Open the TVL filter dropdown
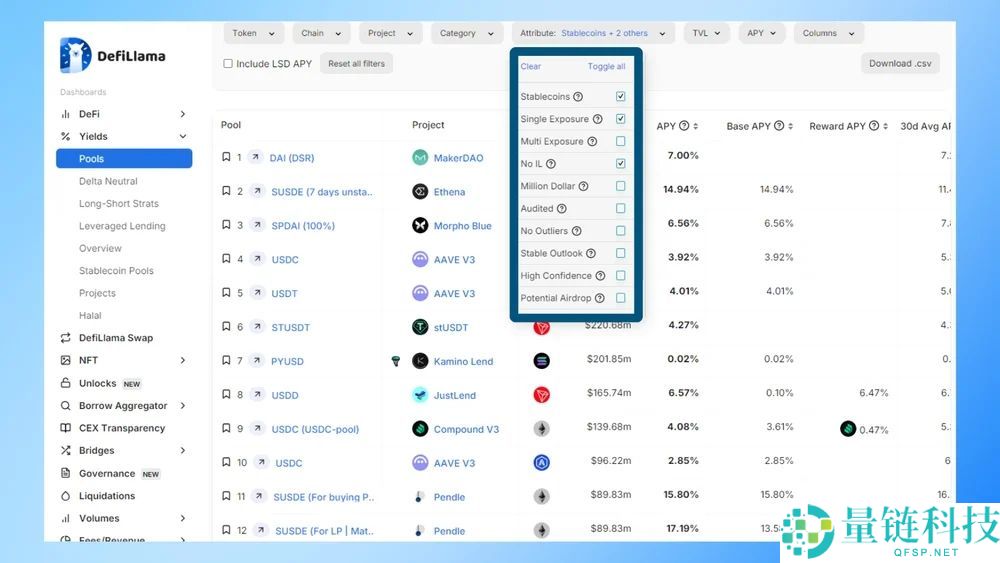The height and width of the screenshot is (563, 1000). tap(706, 33)
